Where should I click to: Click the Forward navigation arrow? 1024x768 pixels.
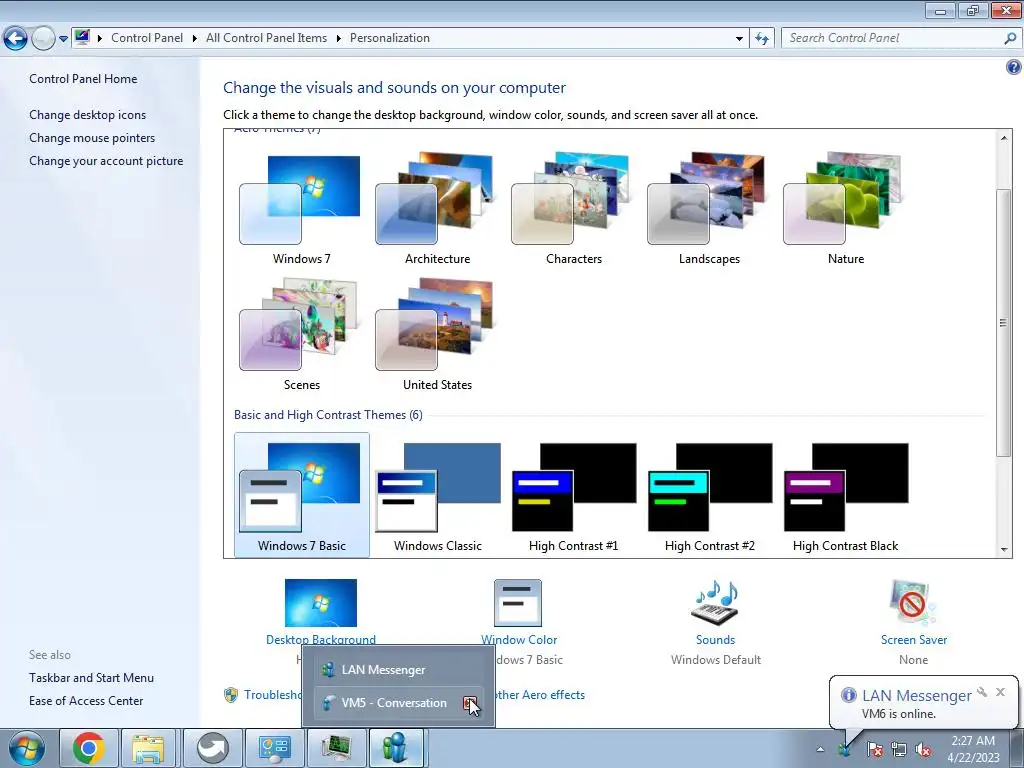(x=43, y=39)
